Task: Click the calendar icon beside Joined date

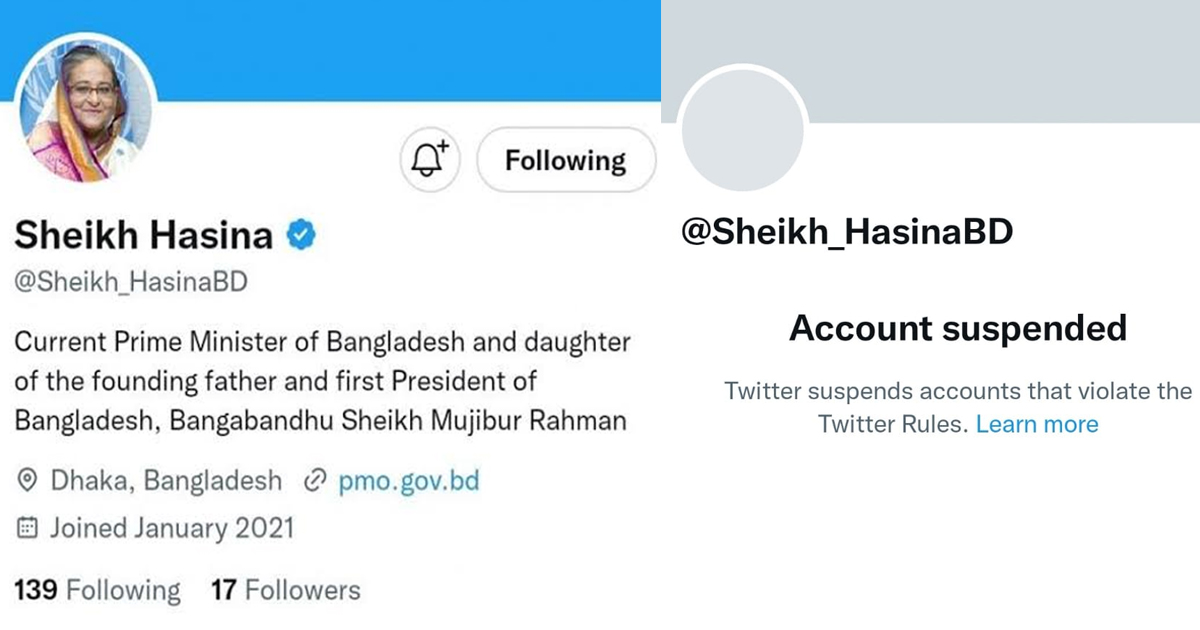Action: click(28, 527)
